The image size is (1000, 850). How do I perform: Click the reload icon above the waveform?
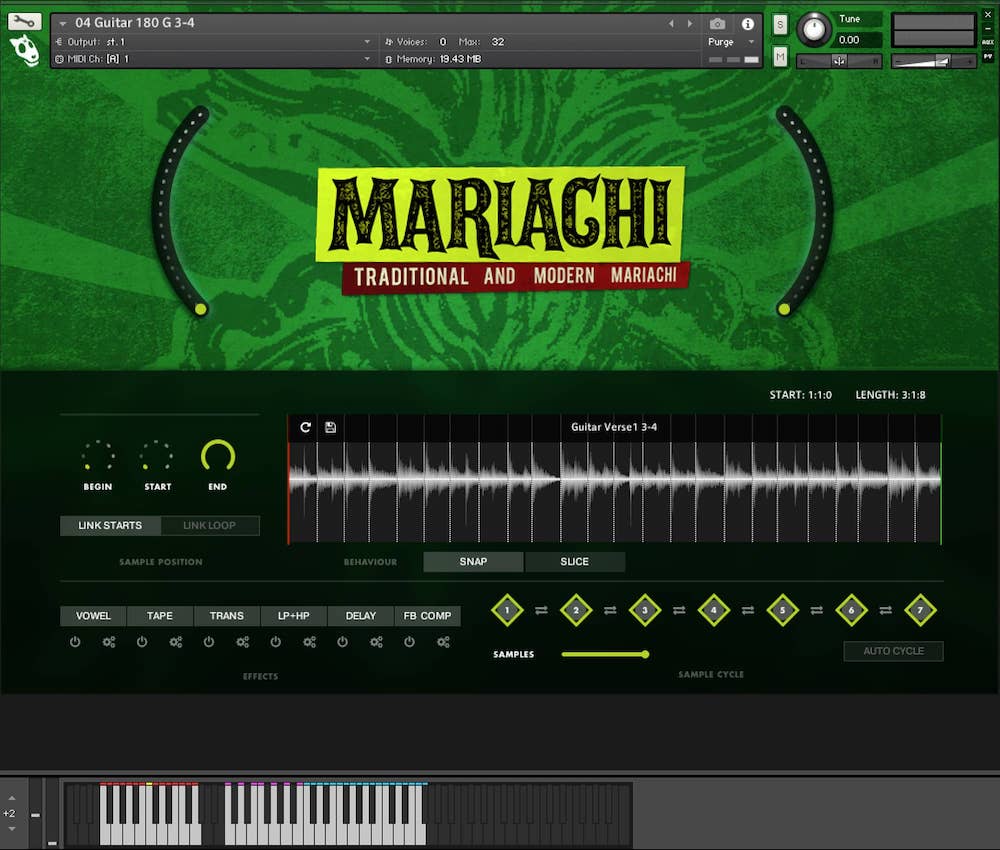tap(306, 427)
